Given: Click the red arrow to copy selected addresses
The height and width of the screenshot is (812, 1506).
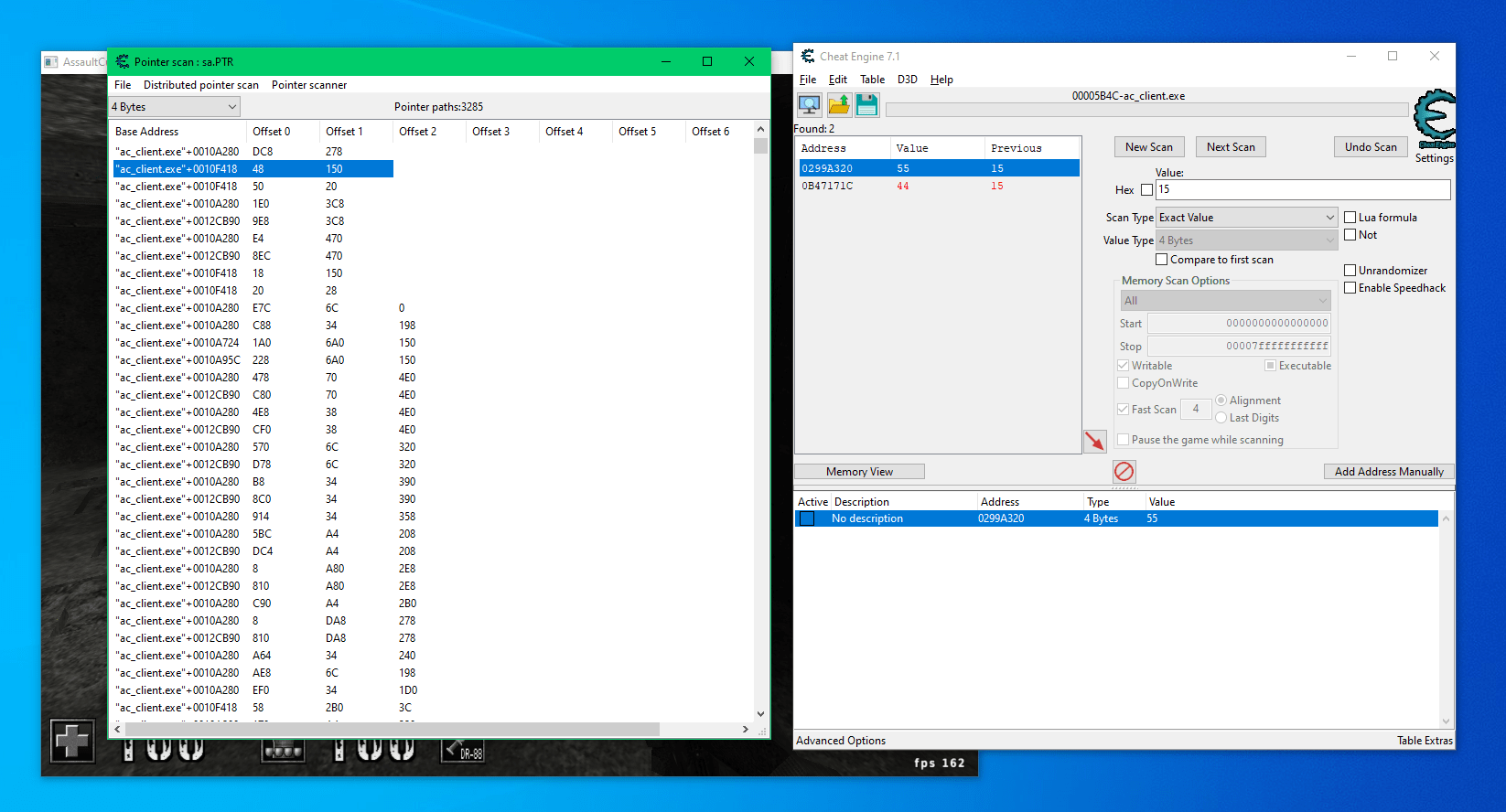Looking at the screenshot, I should click(1095, 442).
